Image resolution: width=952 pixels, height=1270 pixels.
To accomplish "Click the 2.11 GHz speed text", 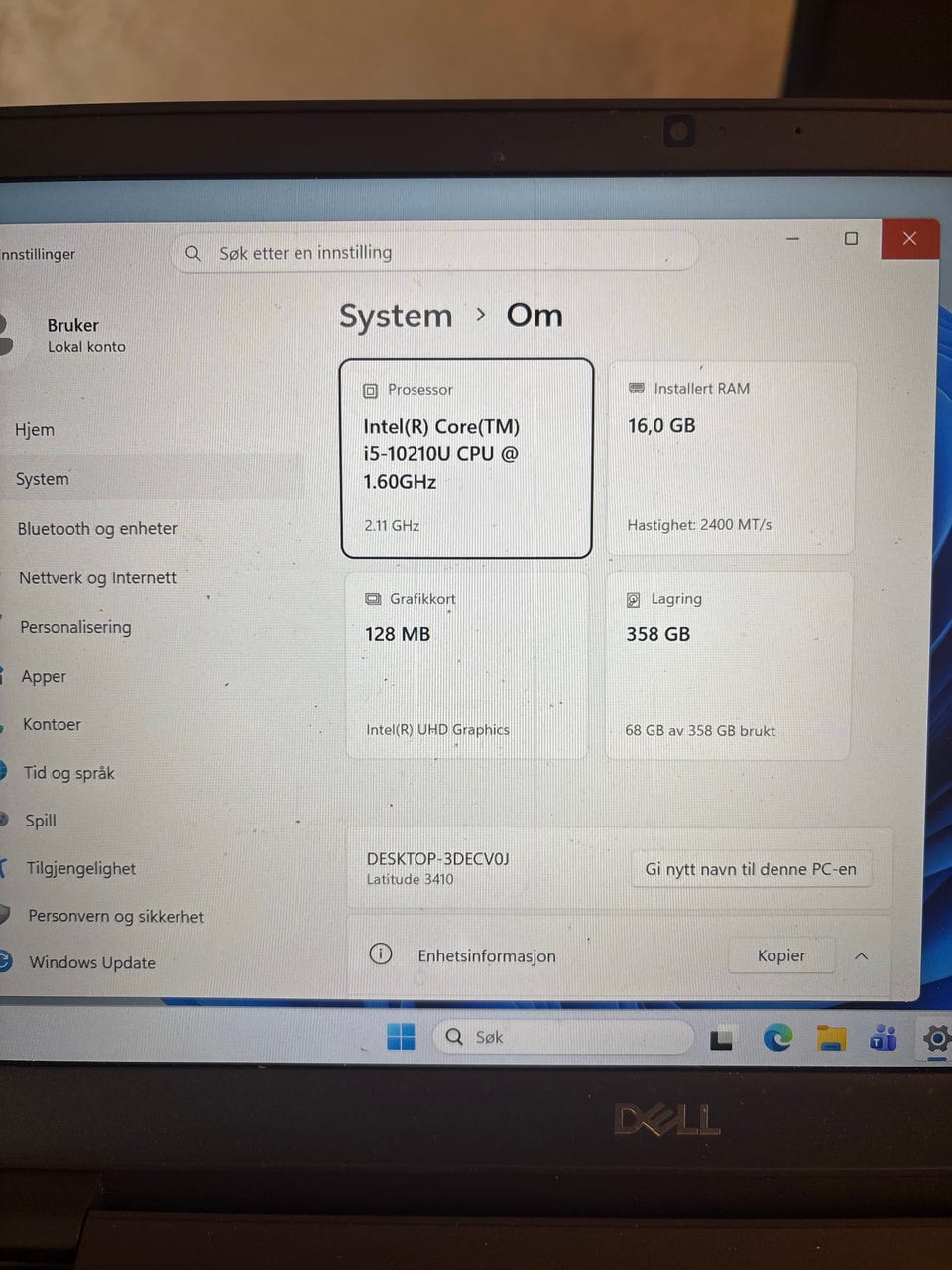I will (392, 525).
